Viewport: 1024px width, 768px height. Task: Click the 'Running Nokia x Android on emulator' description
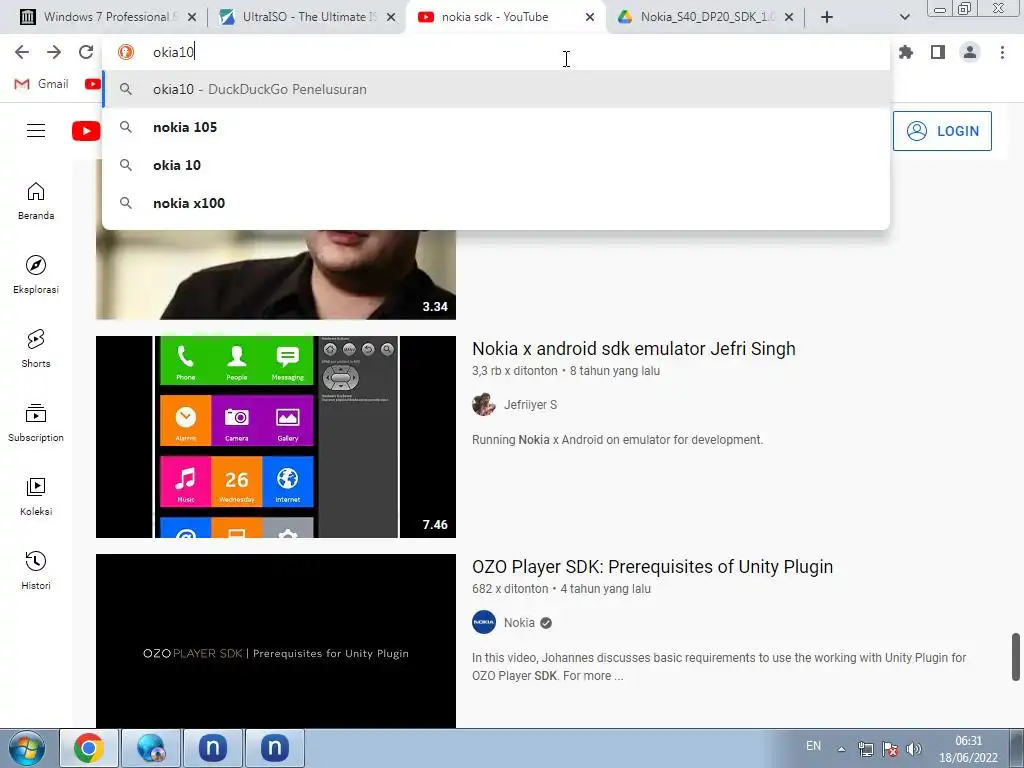point(617,440)
